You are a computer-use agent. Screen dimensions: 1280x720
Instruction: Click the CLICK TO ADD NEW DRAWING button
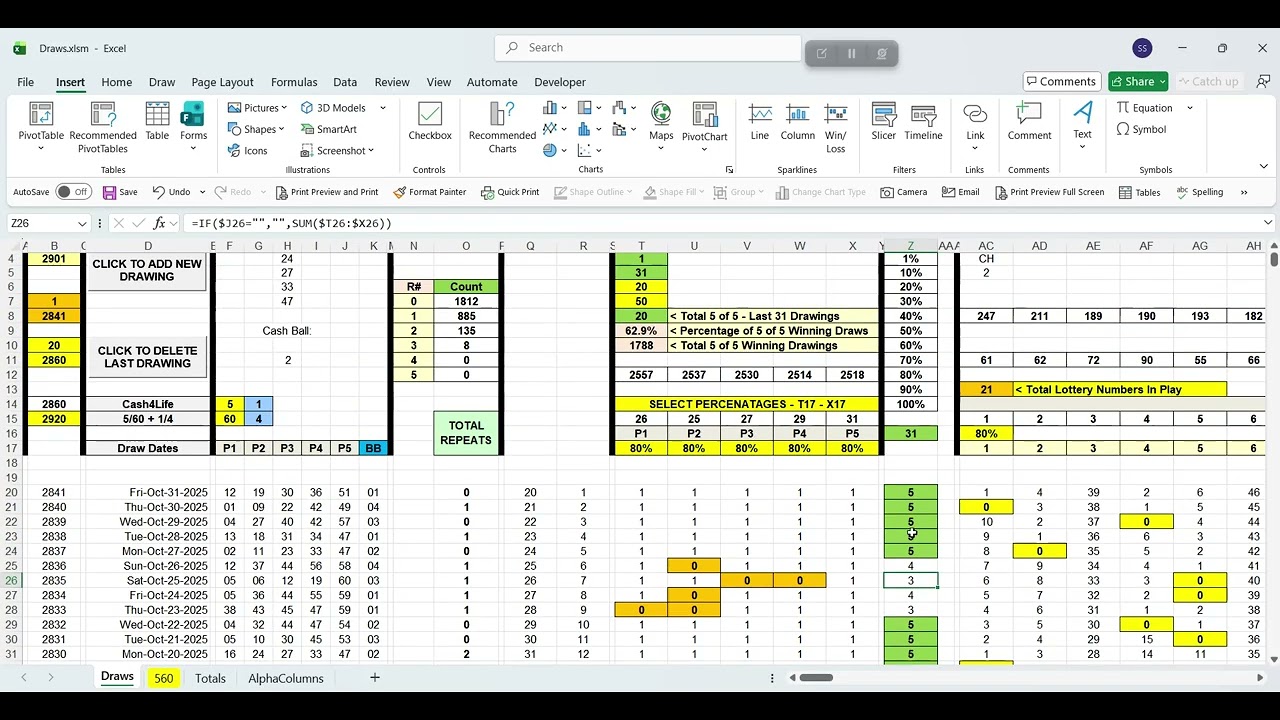pos(147,271)
